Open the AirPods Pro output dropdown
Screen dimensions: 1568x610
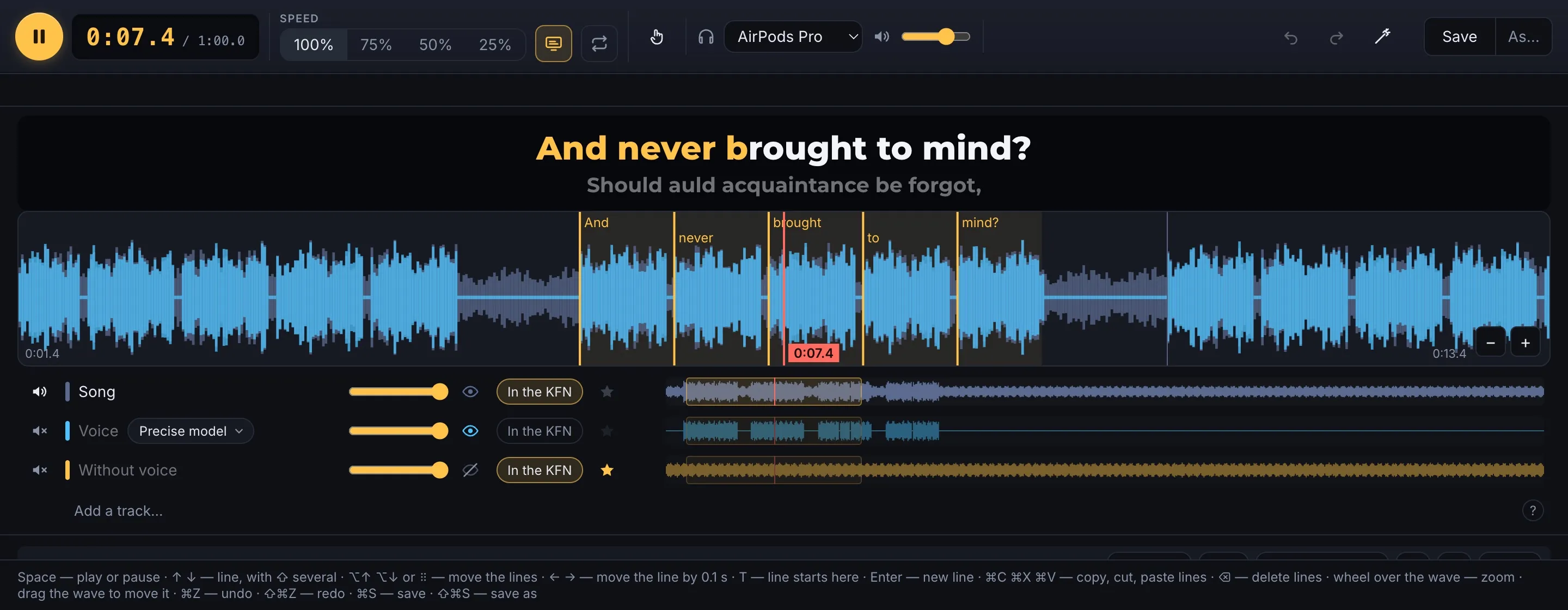point(793,37)
